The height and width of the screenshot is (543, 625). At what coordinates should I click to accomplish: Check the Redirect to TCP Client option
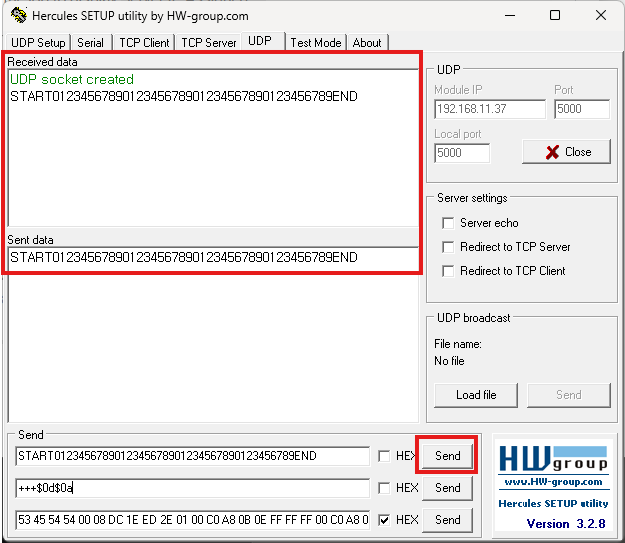(448, 271)
